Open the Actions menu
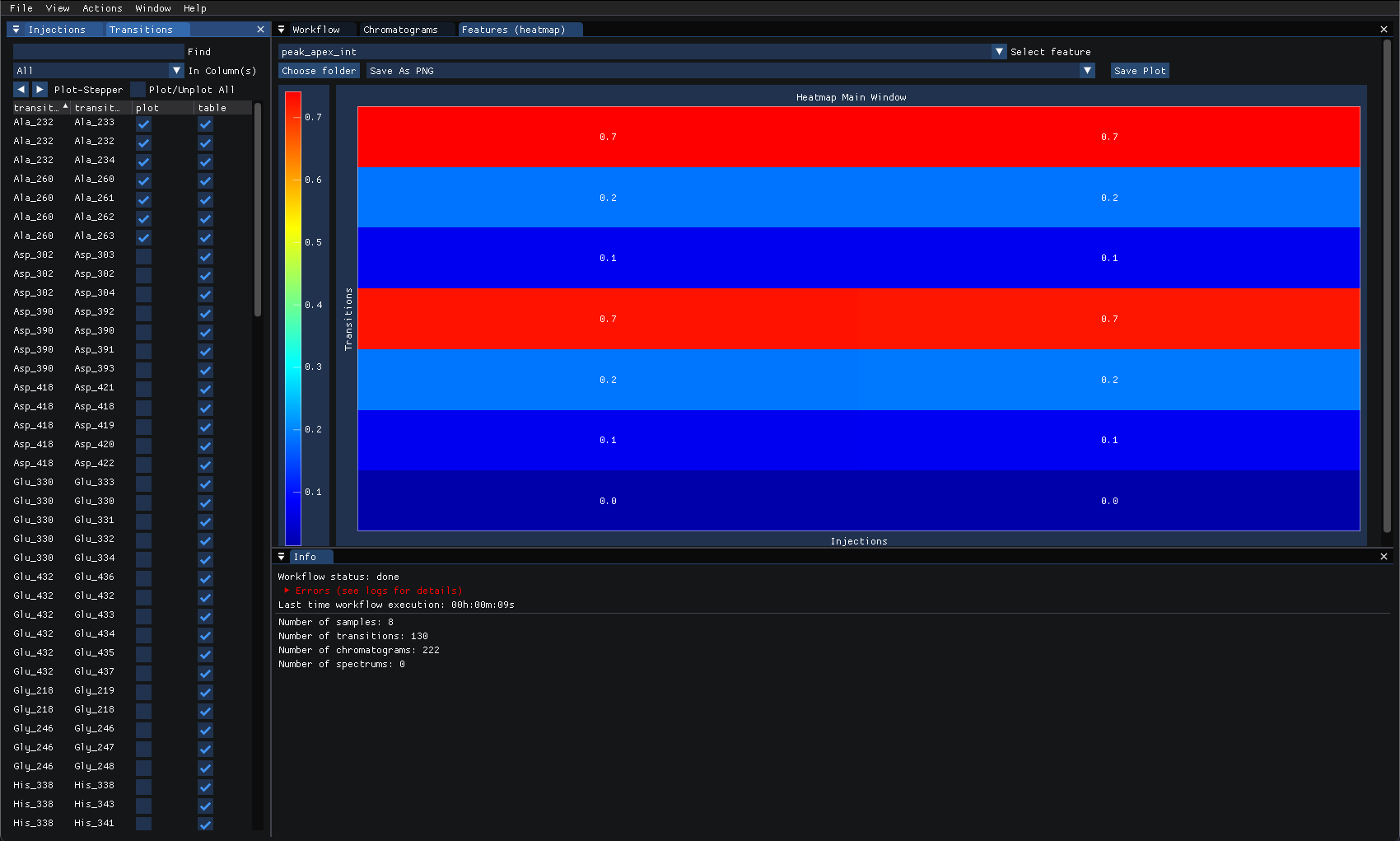The width and height of the screenshot is (1400, 841). 102,8
